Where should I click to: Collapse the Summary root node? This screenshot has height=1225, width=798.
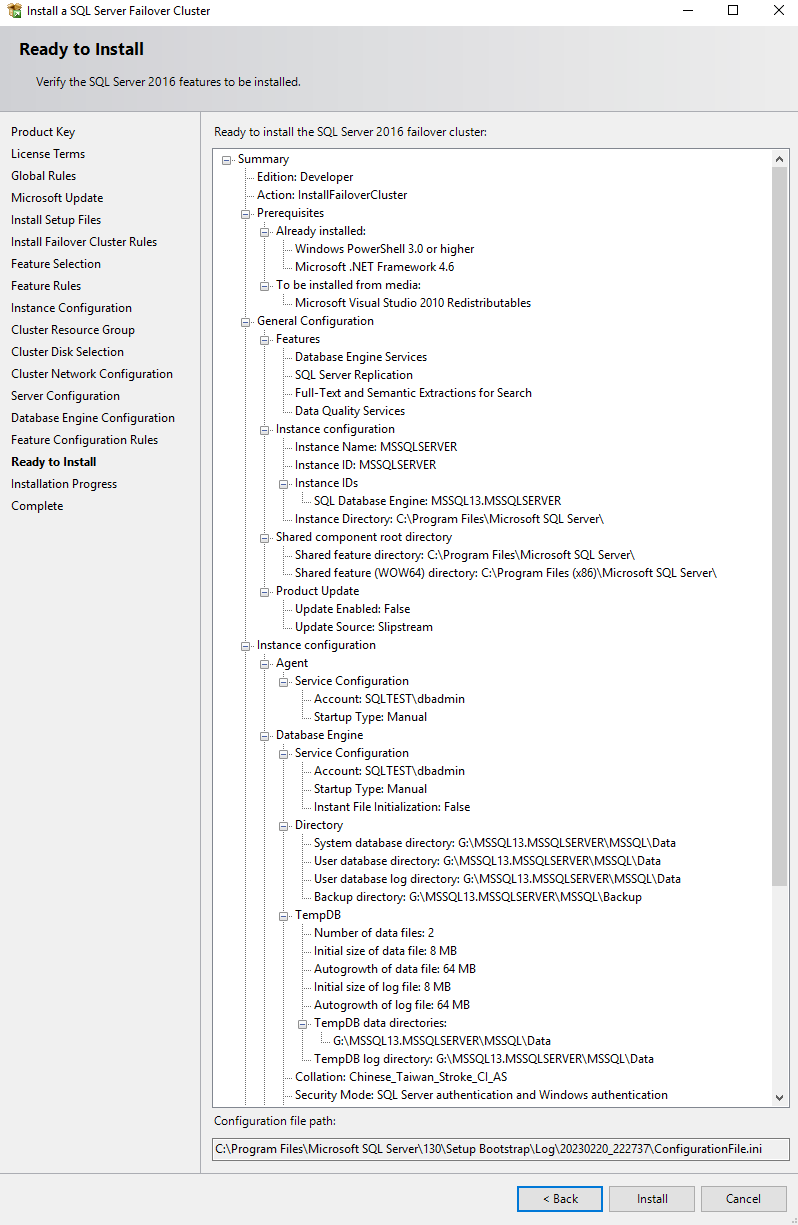pyautogui.click(x=227, y=159)
